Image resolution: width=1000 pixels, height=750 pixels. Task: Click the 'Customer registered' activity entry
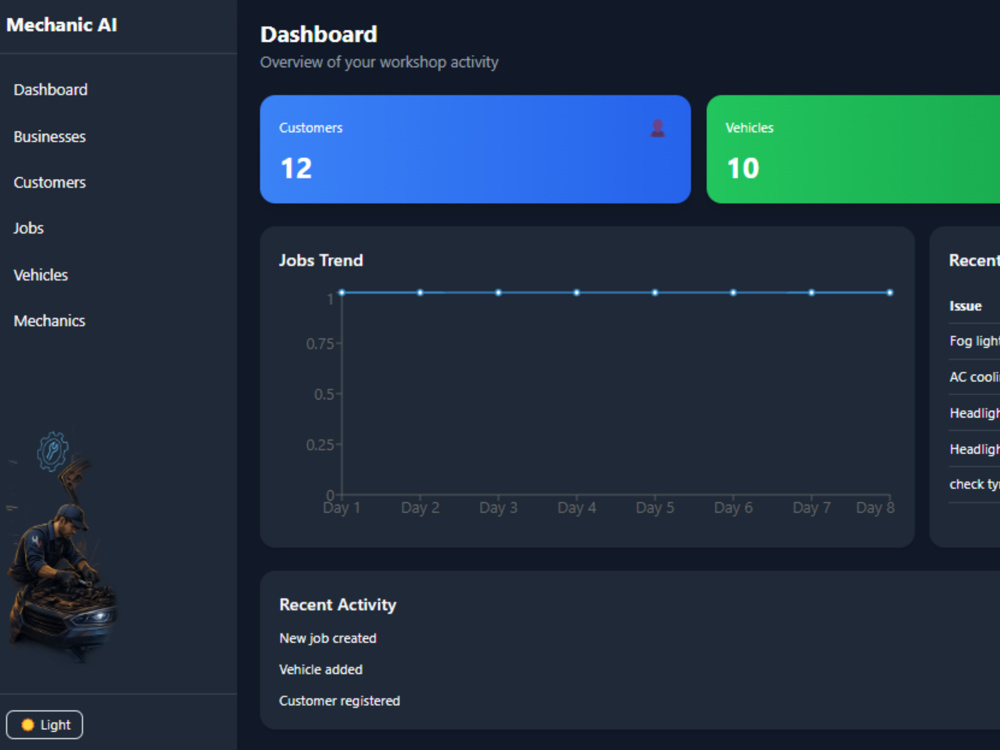(x=339, y=701)
